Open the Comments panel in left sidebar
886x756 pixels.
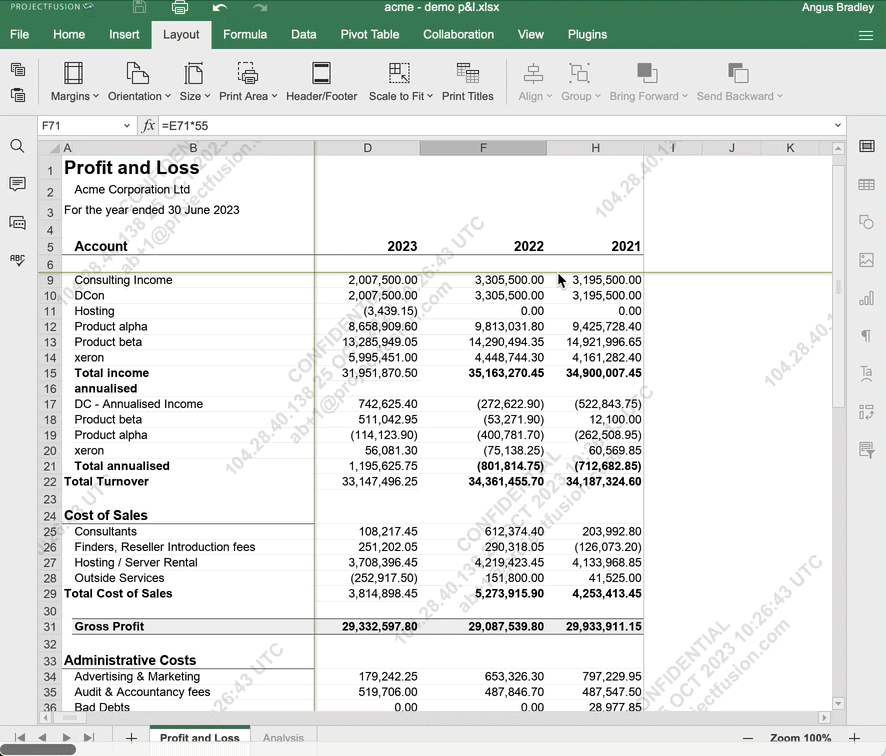17,184
